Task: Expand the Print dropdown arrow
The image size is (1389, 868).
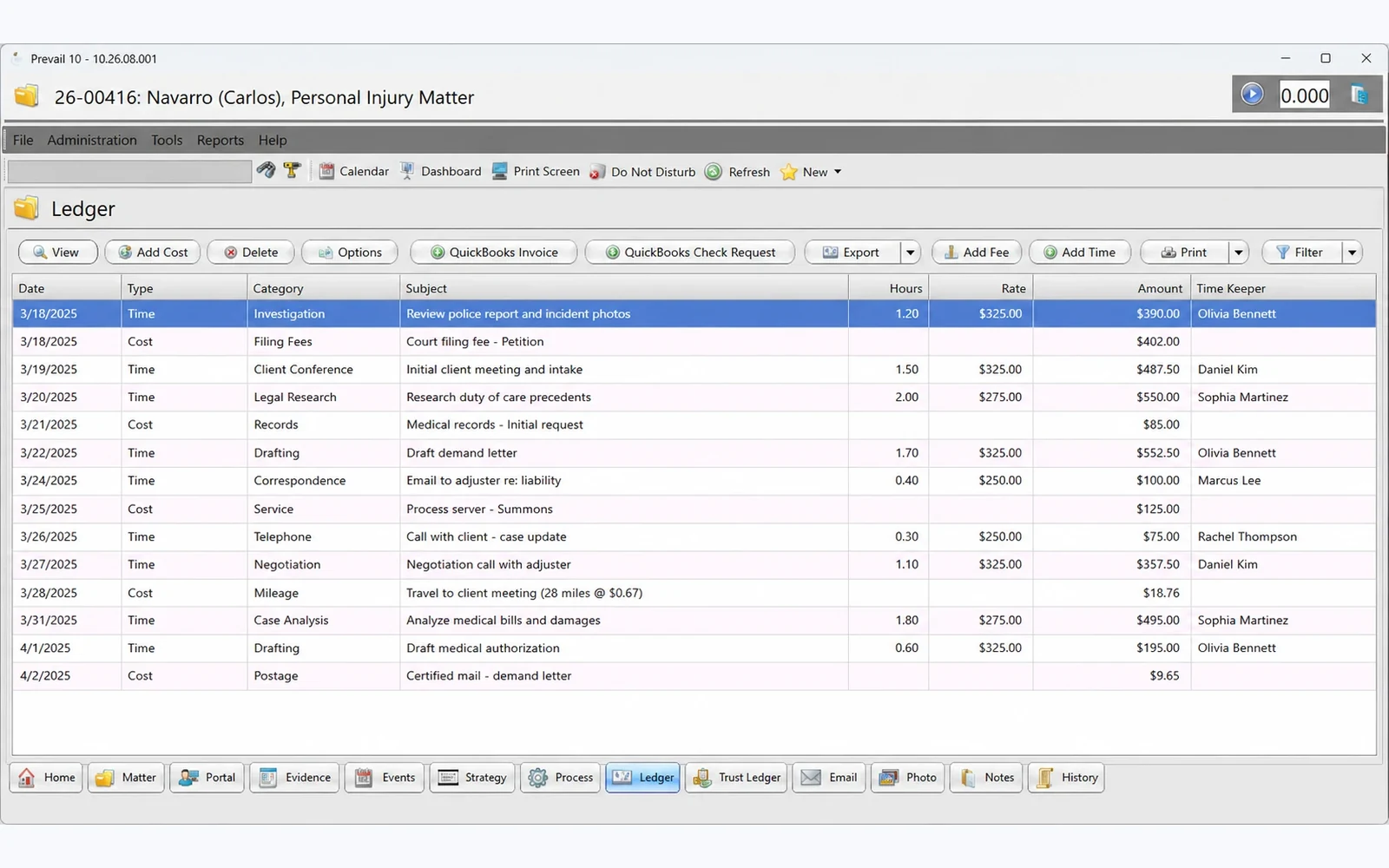Action: (x=1239, y=252)
